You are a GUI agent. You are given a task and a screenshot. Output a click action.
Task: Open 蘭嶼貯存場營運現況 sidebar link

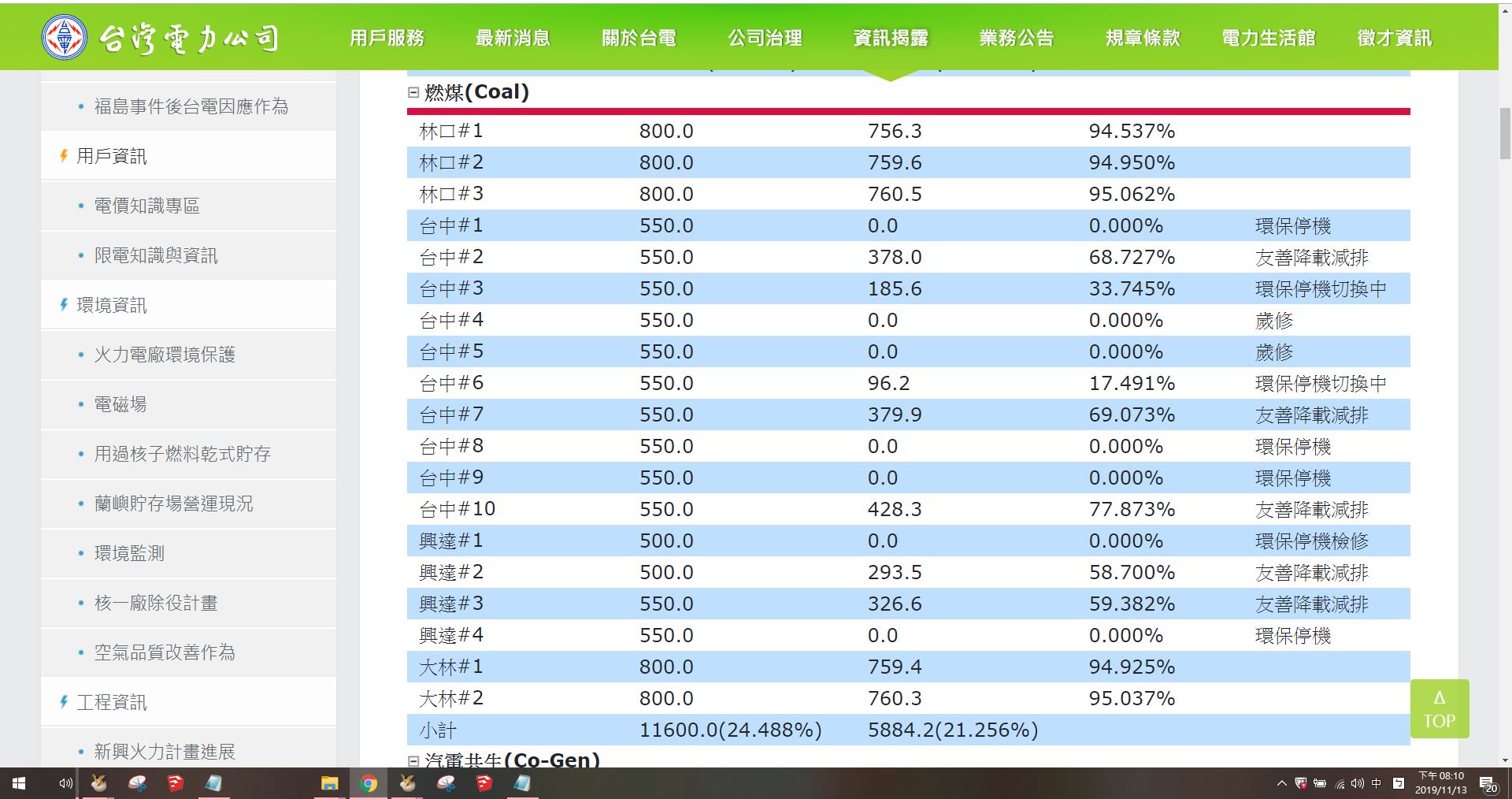coord(173,504)
